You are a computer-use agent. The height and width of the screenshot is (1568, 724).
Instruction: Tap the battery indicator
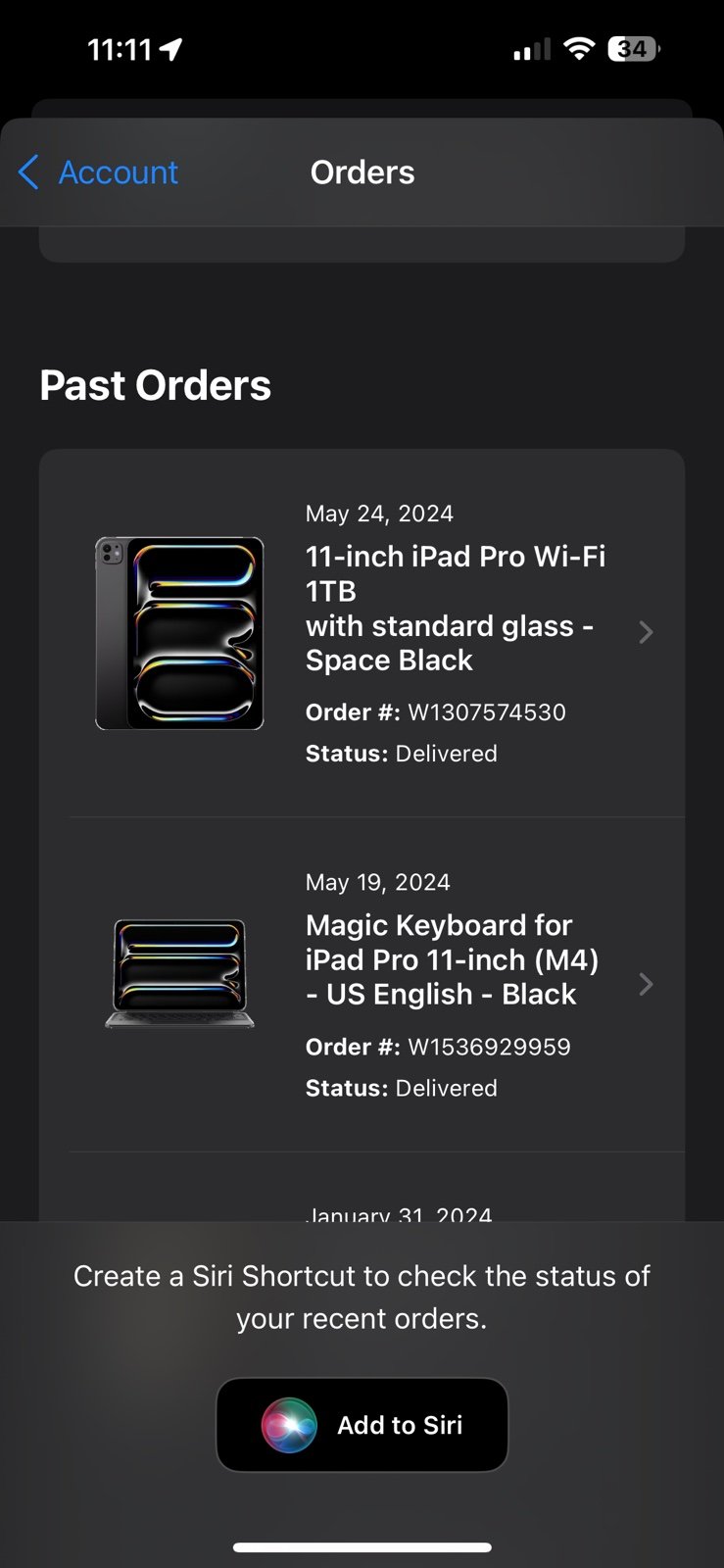click(x=632, y=47)
